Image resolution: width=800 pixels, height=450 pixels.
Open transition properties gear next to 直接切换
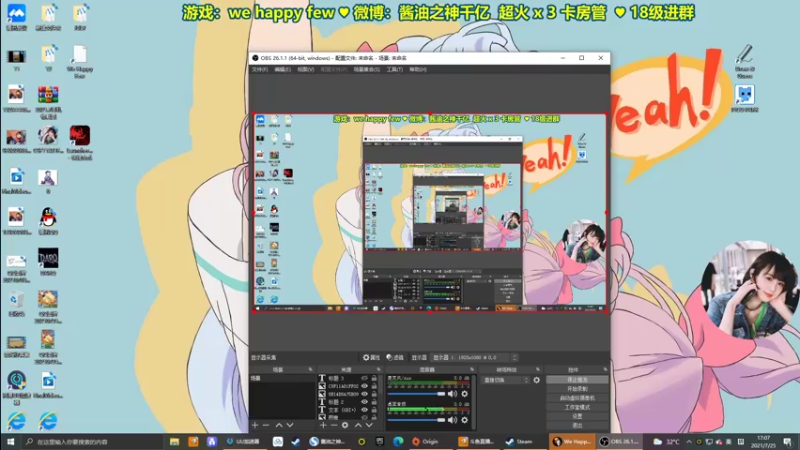[536, 380]
